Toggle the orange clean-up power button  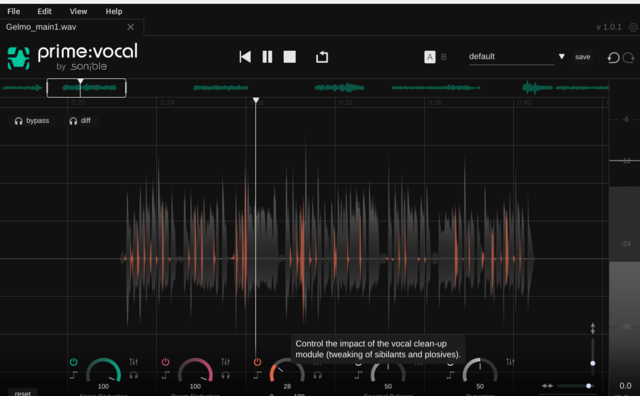257,362
